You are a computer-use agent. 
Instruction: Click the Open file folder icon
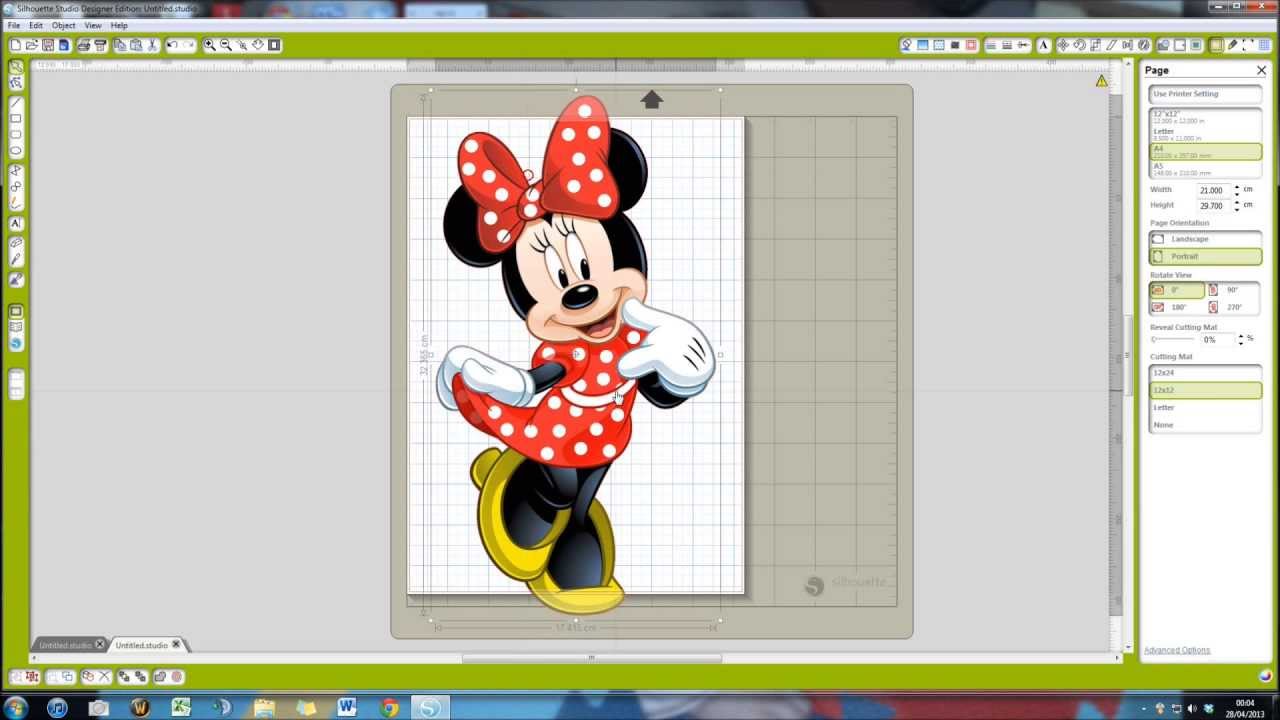(x=32, y=45)
